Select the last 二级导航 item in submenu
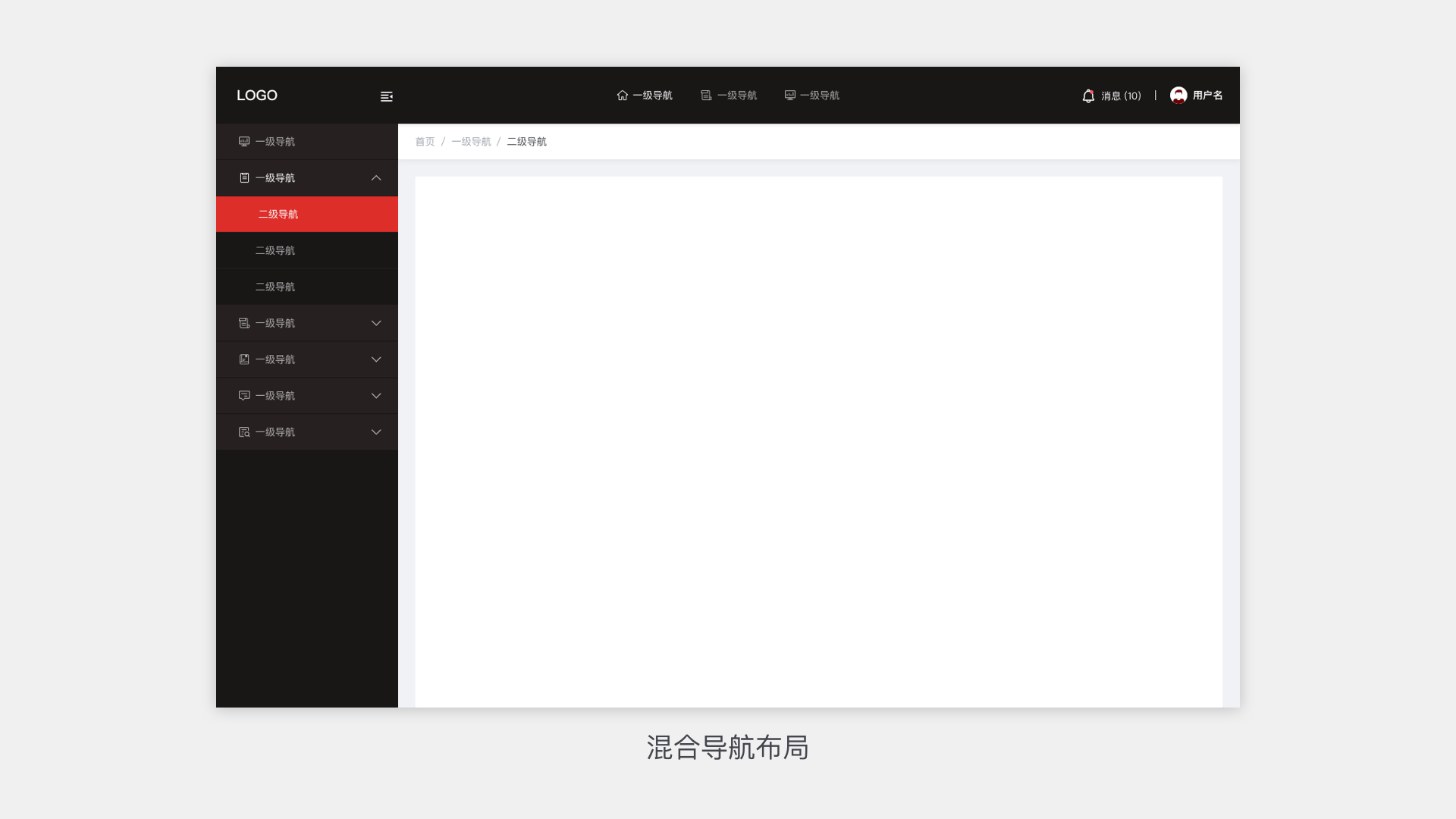The image size is (1456, 819). tap(275, 287)
